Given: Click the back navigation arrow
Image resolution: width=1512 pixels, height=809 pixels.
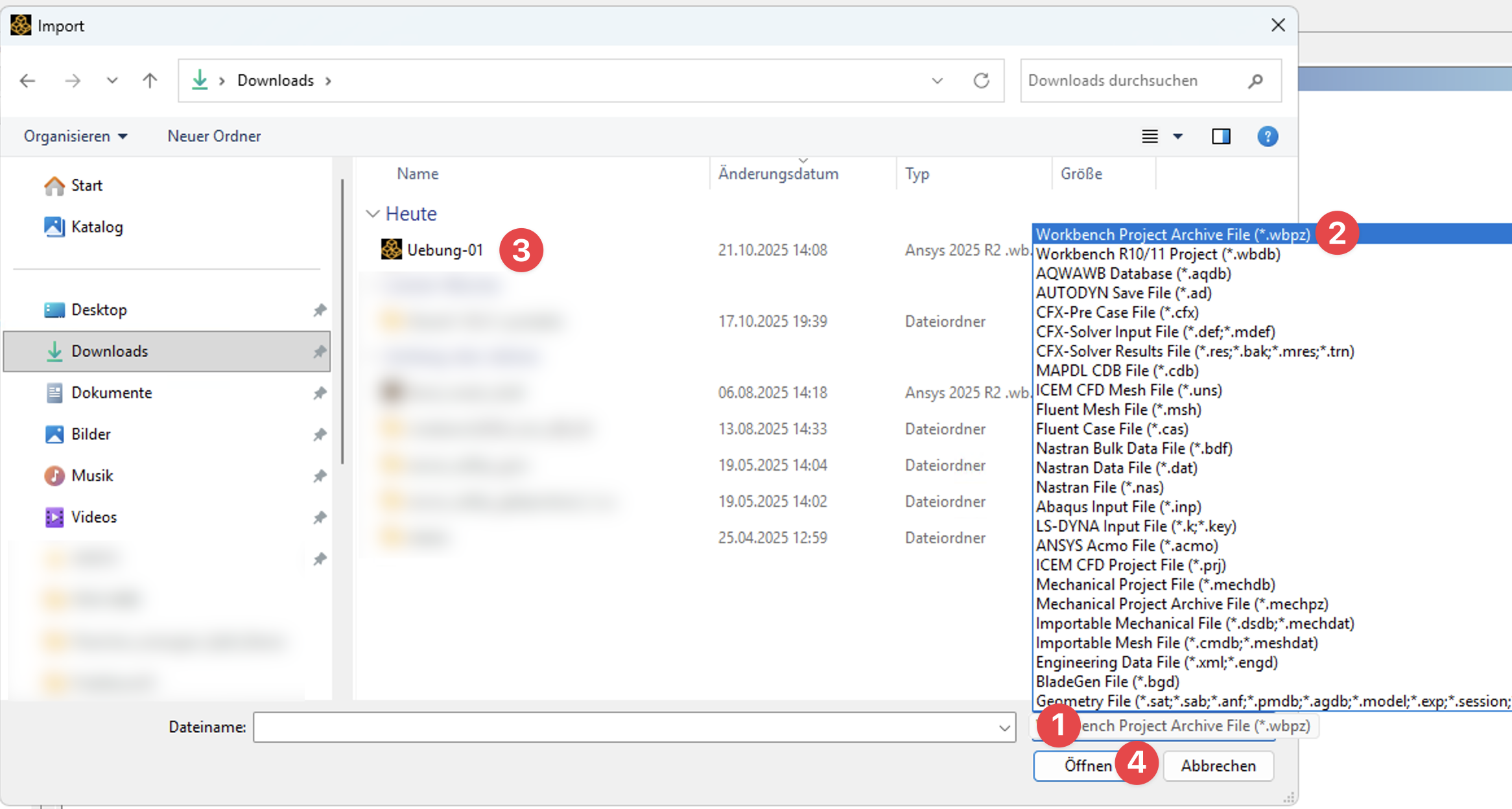Looking at the screenshot, I should (27, 80).
